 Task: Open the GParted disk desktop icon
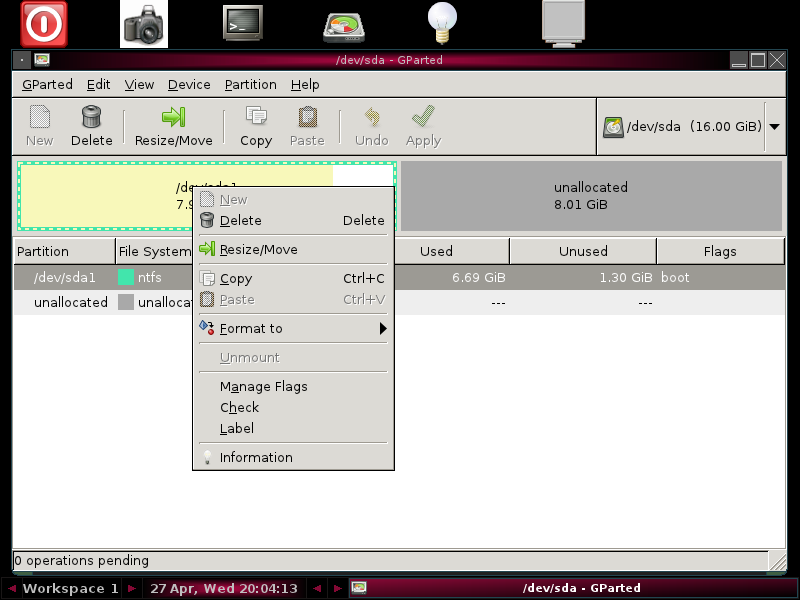pos(344,27)
